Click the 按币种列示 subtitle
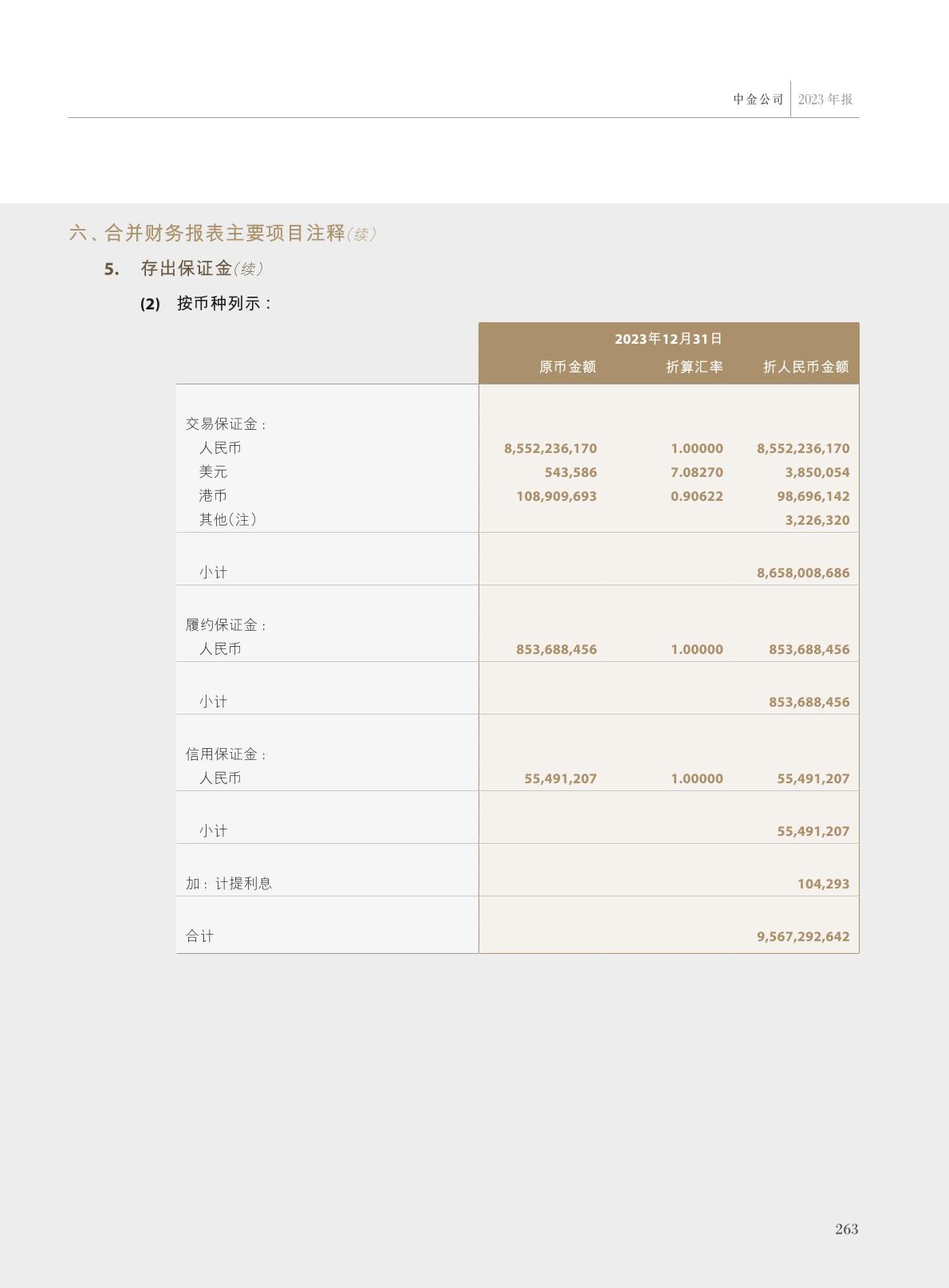This screenshot has width=949, height=1288. point(224,304)
